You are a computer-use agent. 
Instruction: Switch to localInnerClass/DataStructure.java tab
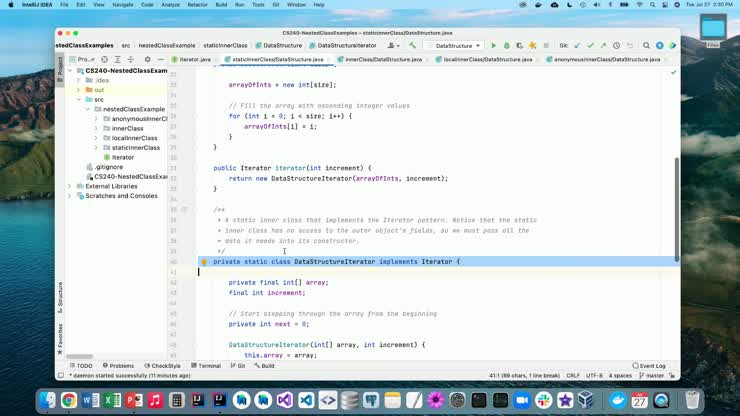484,59
